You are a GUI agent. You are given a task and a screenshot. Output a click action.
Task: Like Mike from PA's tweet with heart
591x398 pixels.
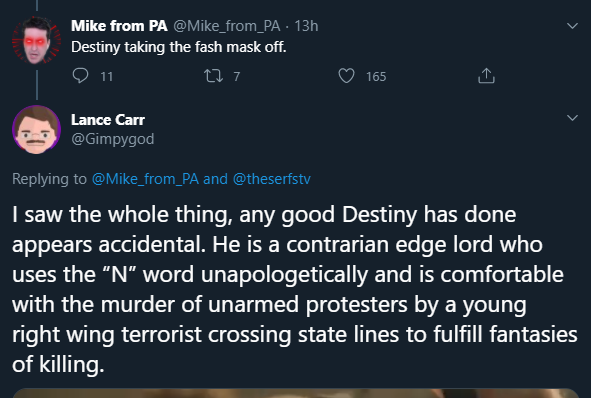346,76
